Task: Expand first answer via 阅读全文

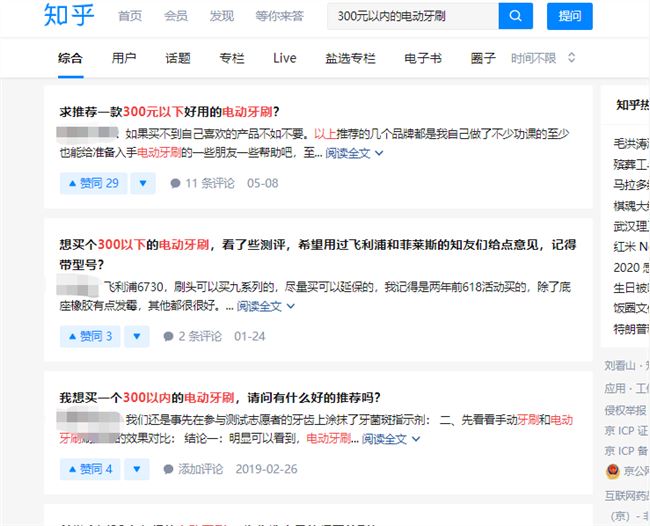Action: (353, 154)
